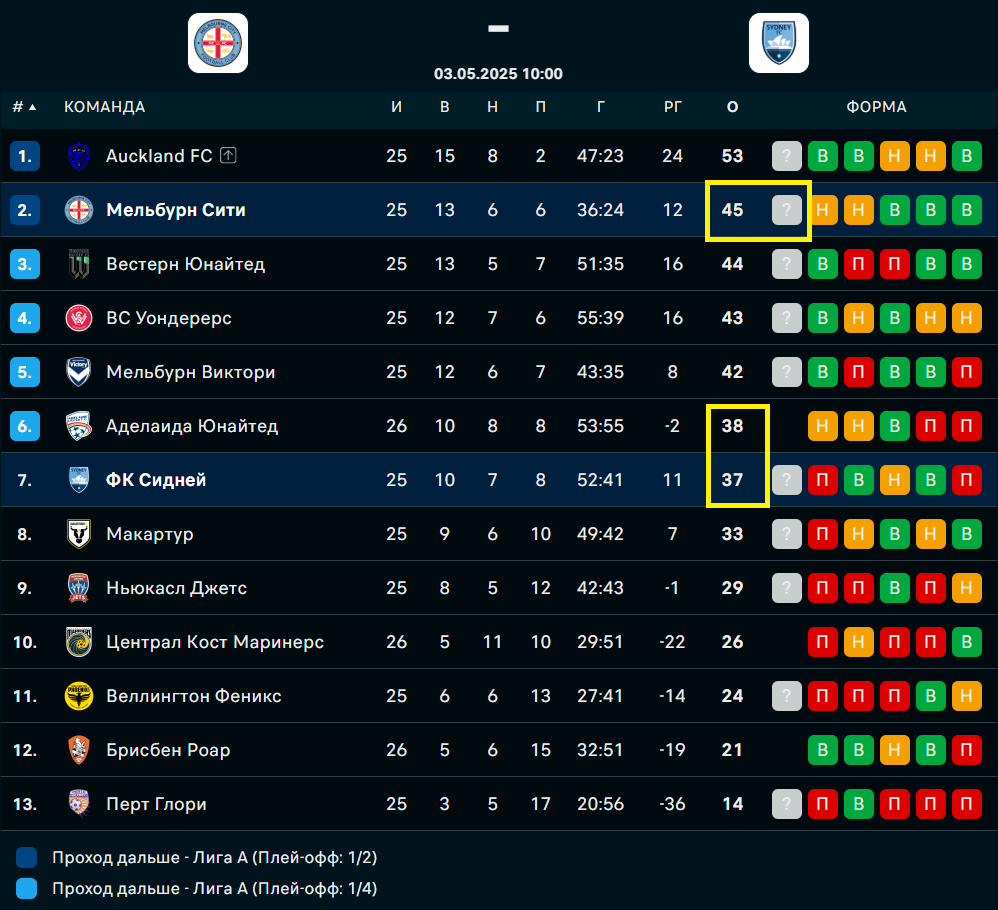Click the Sydney FC crest in match header
Screen dimensions: 998x910
pyautogui.click(x=778, y=43)
